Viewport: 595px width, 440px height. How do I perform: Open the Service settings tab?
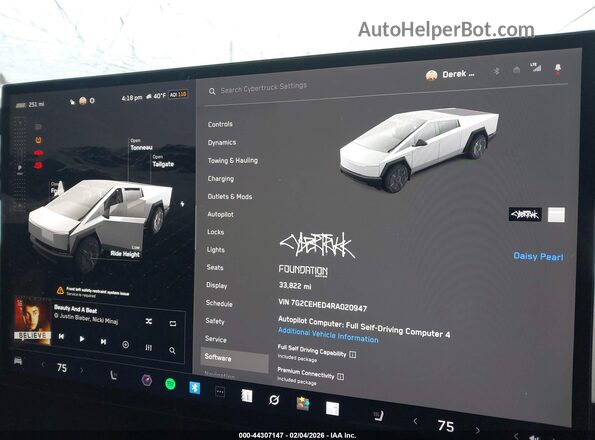point(216,339)
